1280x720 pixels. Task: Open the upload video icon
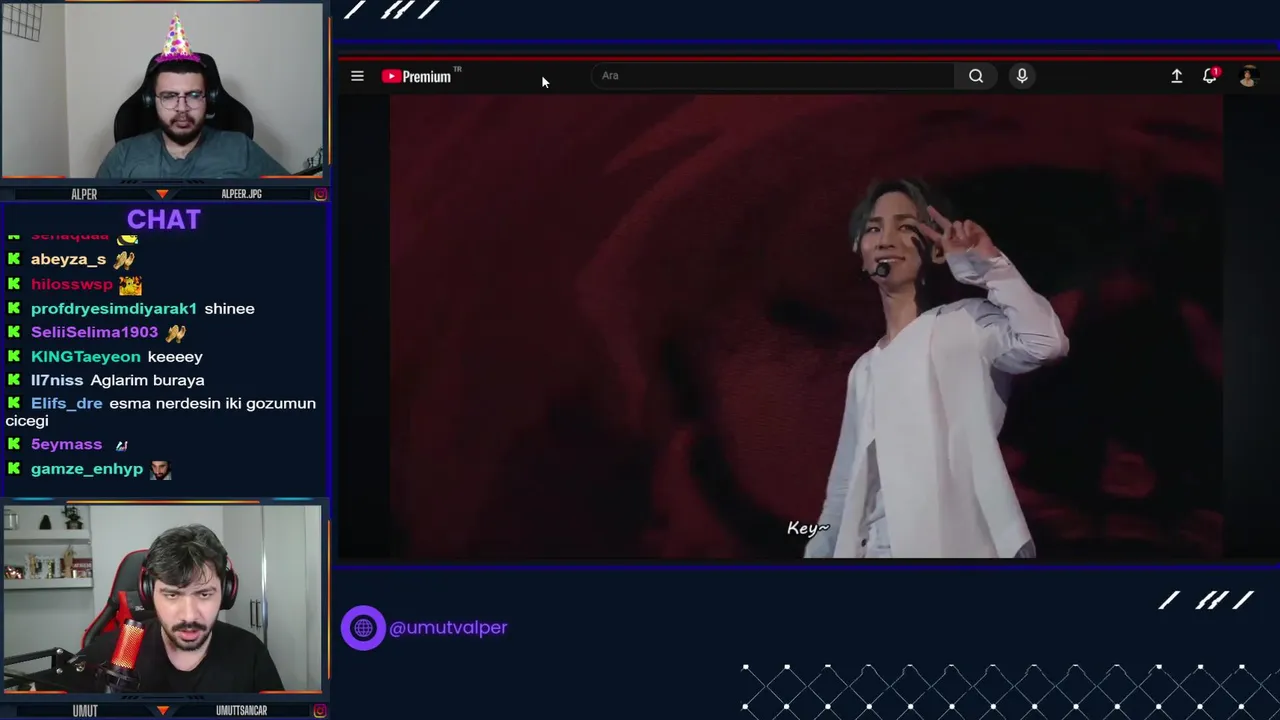coord(1177,76)
